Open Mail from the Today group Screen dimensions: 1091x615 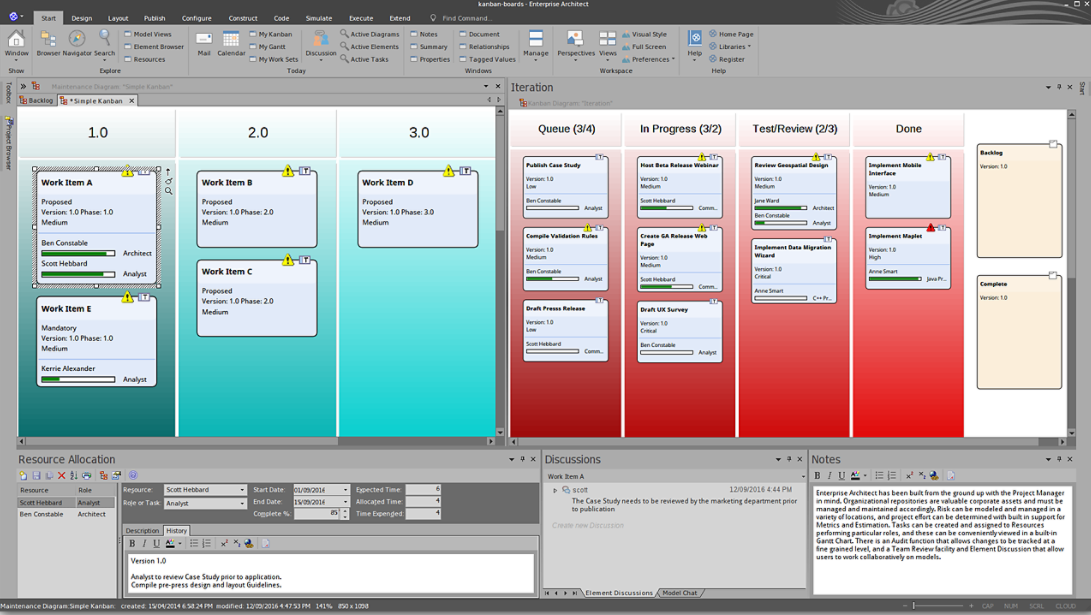[x=204, y=43]
